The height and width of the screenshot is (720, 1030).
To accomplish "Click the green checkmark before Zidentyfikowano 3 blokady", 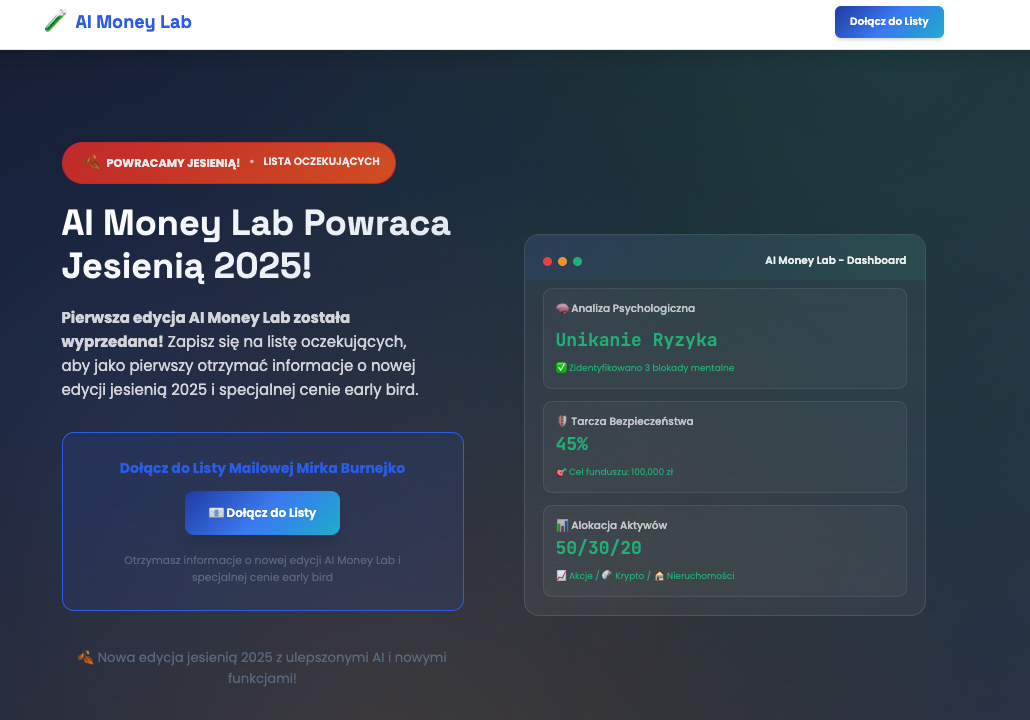I will pyautogui.click(x=561, y=367).
